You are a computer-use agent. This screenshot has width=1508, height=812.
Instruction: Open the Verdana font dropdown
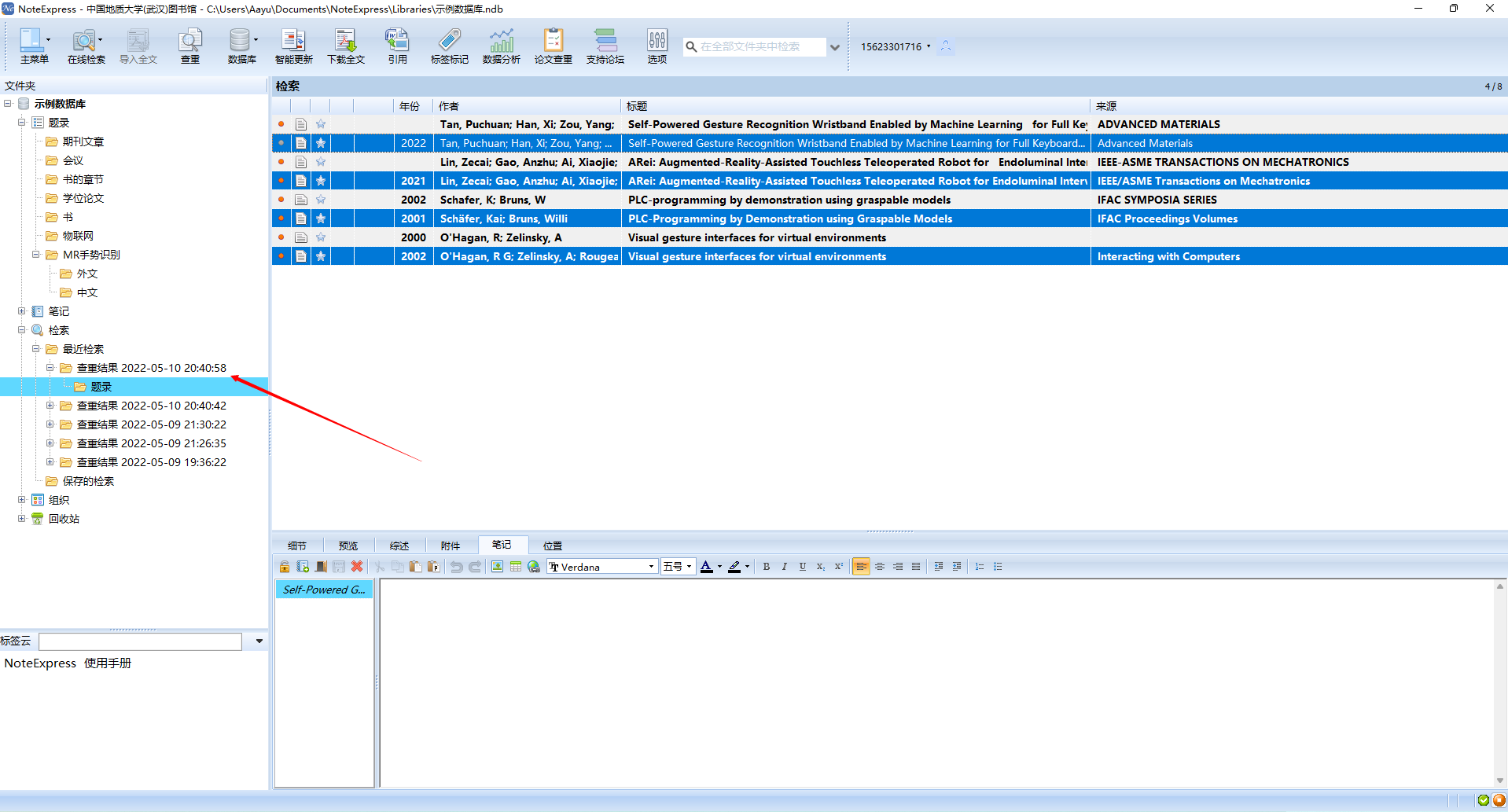(651, 567)
